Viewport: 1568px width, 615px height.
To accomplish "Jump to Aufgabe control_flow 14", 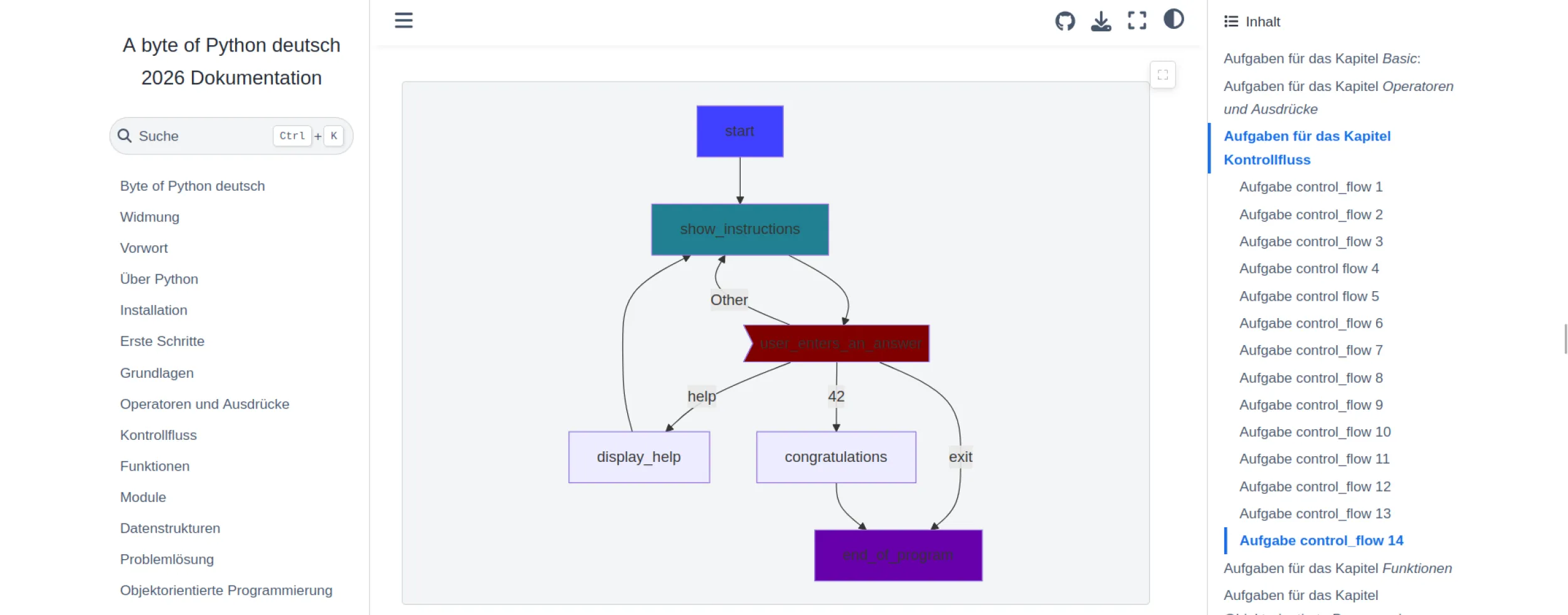I will [x=1322, y=540].
